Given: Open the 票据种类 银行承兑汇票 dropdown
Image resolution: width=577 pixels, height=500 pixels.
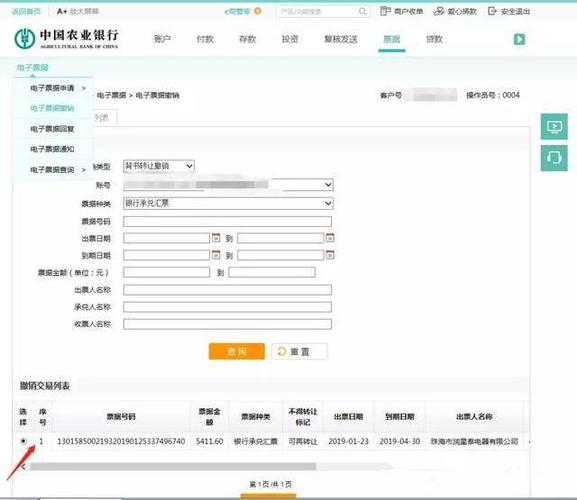Looking at the screenshot, I should (228, 203).
